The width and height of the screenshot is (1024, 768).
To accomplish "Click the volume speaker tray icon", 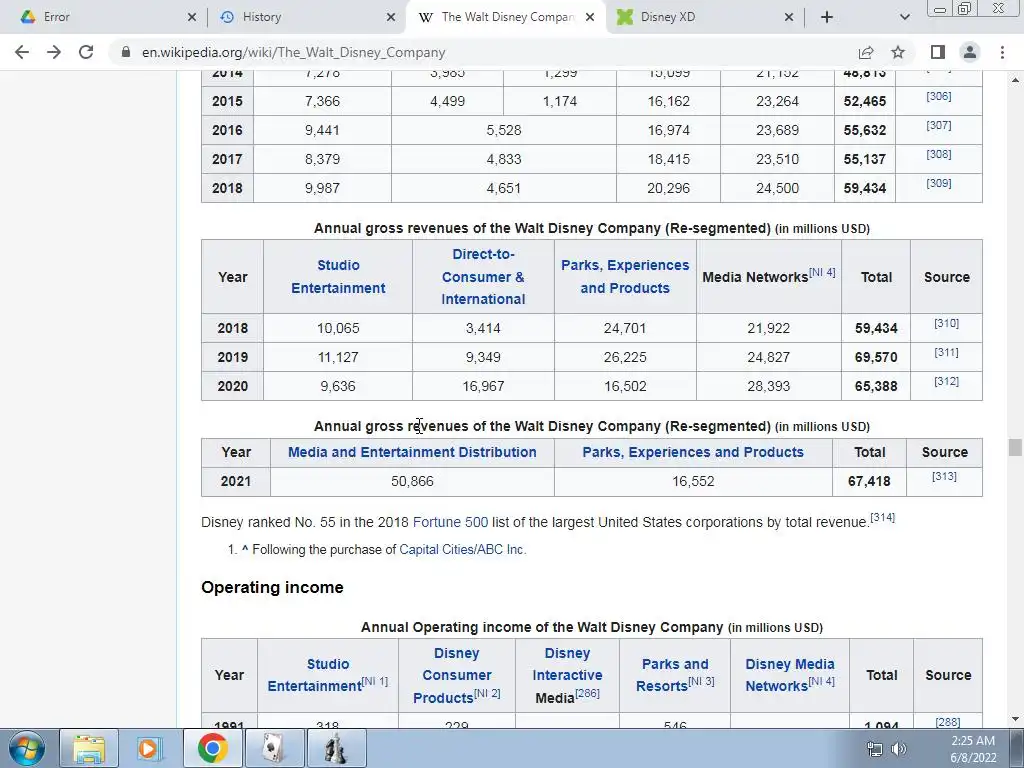I will [x=899, y=749].
